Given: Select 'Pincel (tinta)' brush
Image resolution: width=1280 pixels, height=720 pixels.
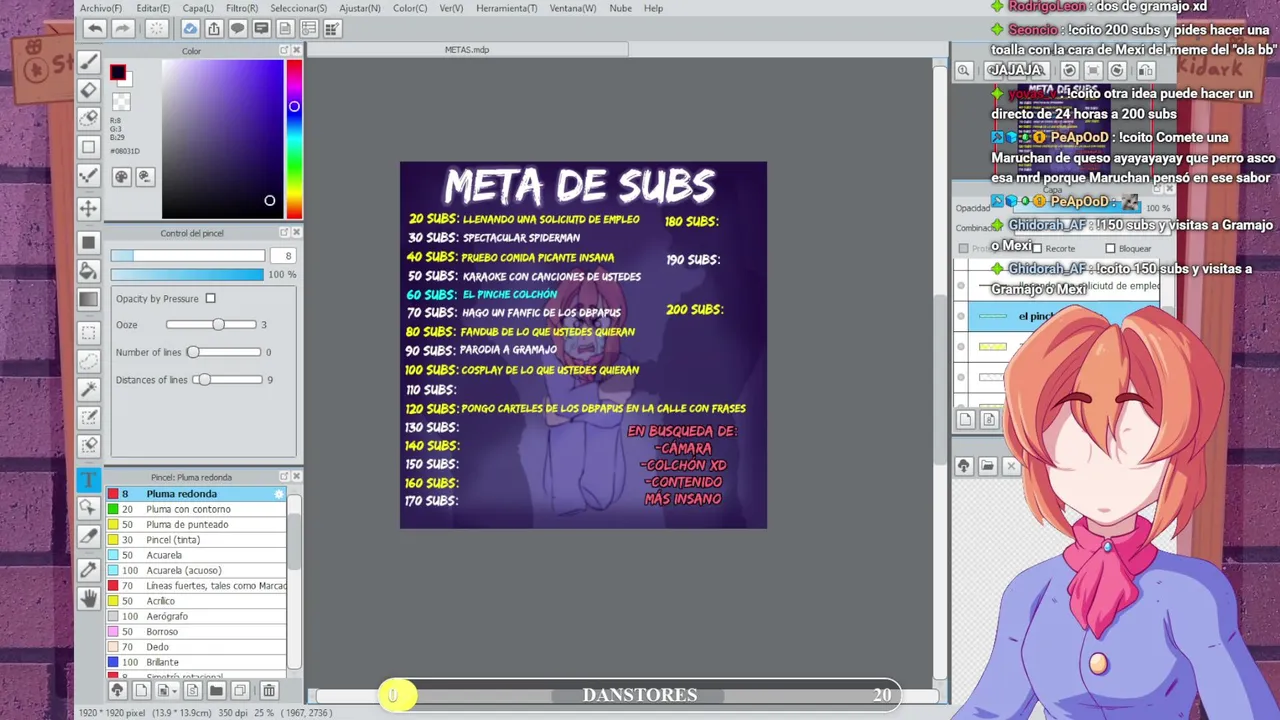Looking at the screenshot, I should [196, 540].
